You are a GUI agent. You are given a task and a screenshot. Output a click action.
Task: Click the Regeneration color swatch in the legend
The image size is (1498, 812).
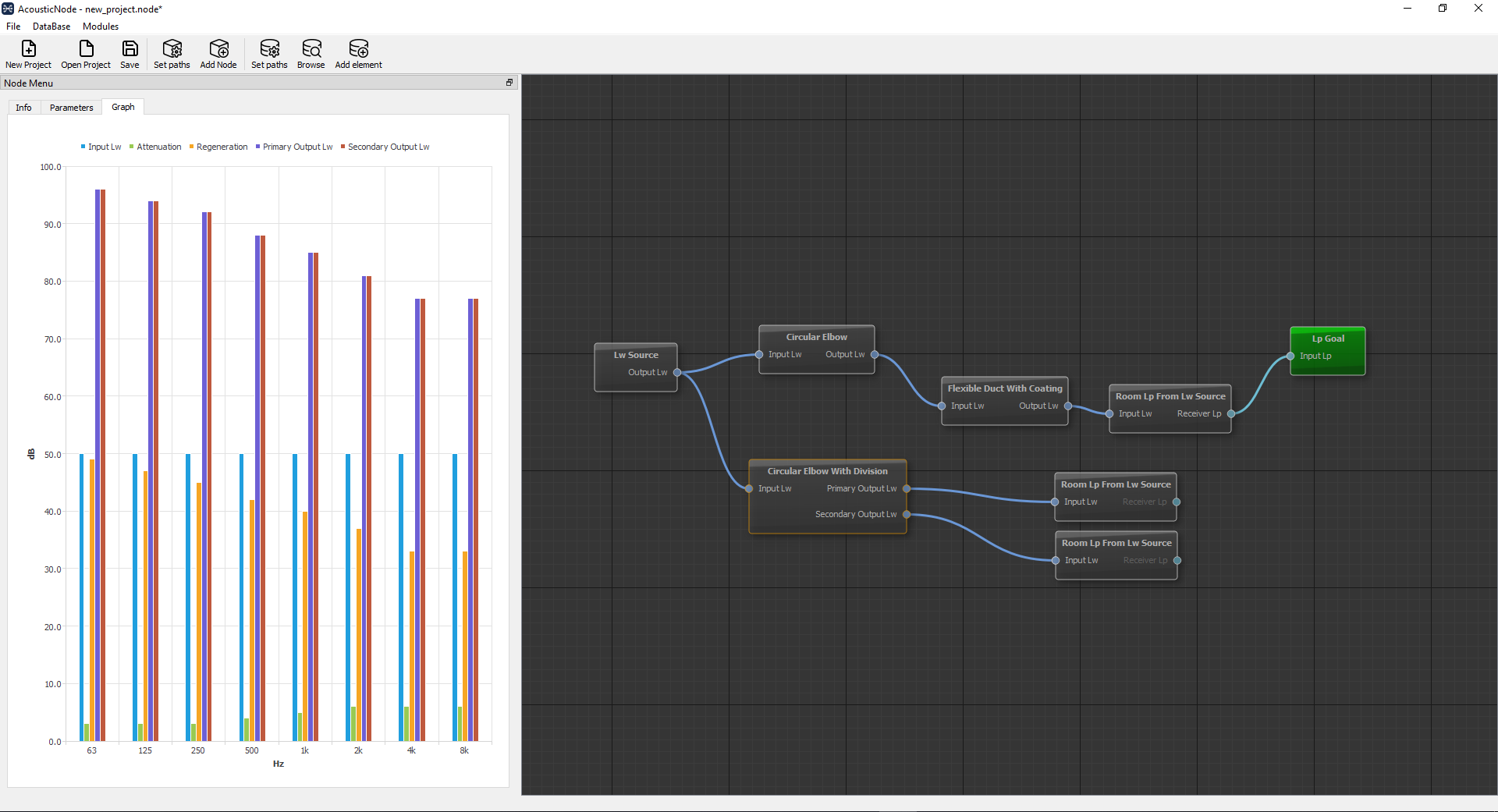click(191, 147)
